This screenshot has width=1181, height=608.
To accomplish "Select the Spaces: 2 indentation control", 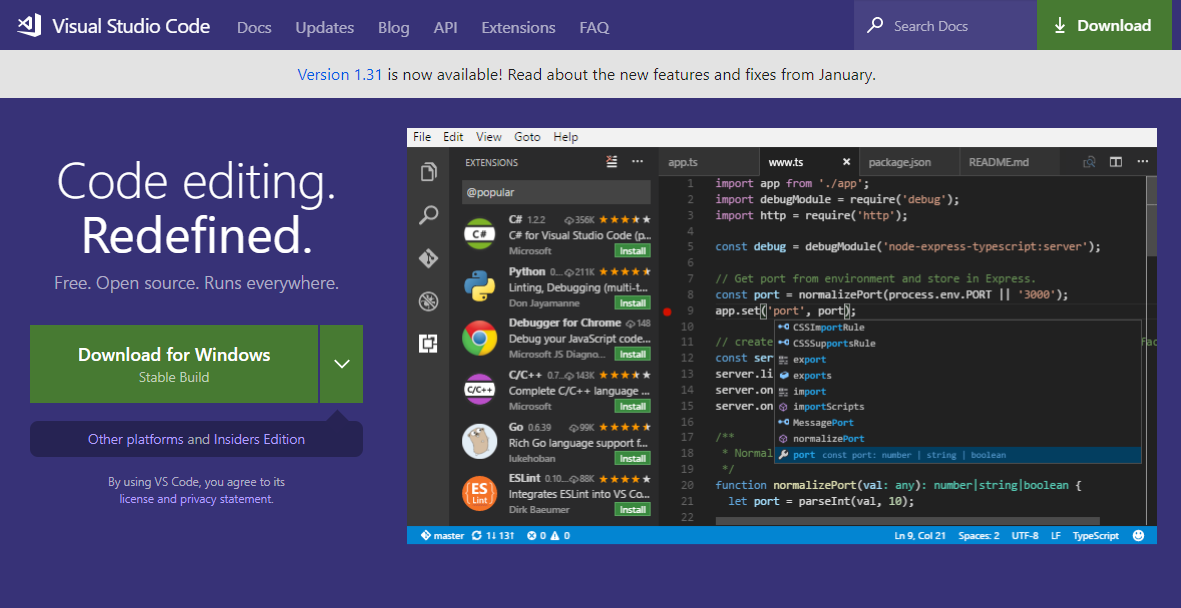I will point(978,535).
